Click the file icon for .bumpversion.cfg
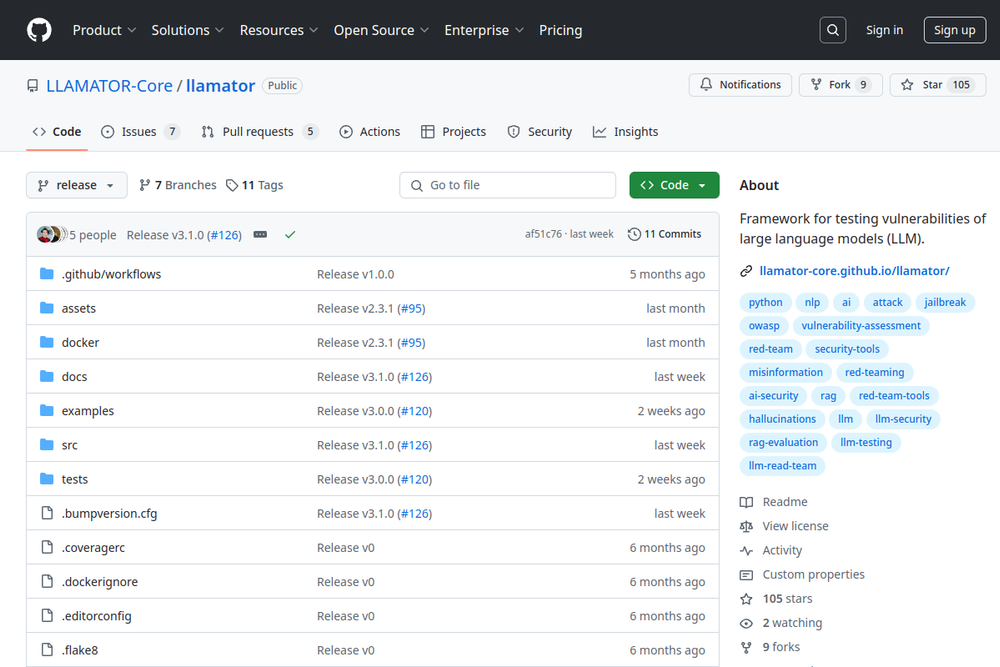Viewport: 1000px width, 667px height. [47, 513]
